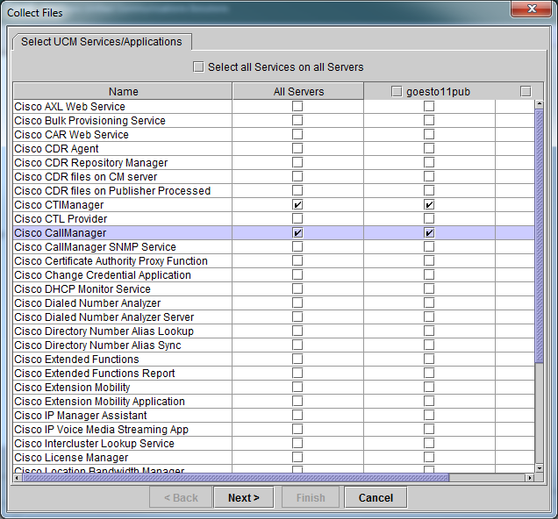The height and width of the screenshot is (519, 558).
Task: Open Select UCM Services/Applications tab
Action: 102,42
